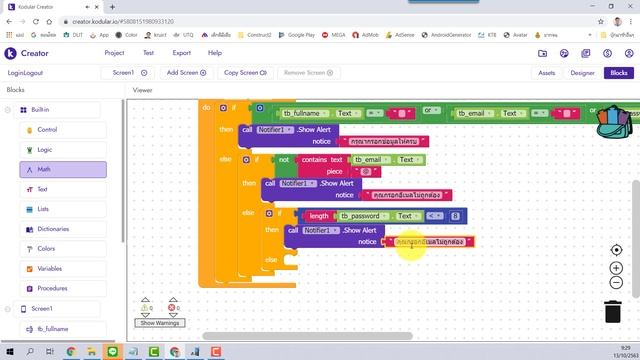
Task: Click the mutator gear on the not-contains if block
Action: (246, 160)
